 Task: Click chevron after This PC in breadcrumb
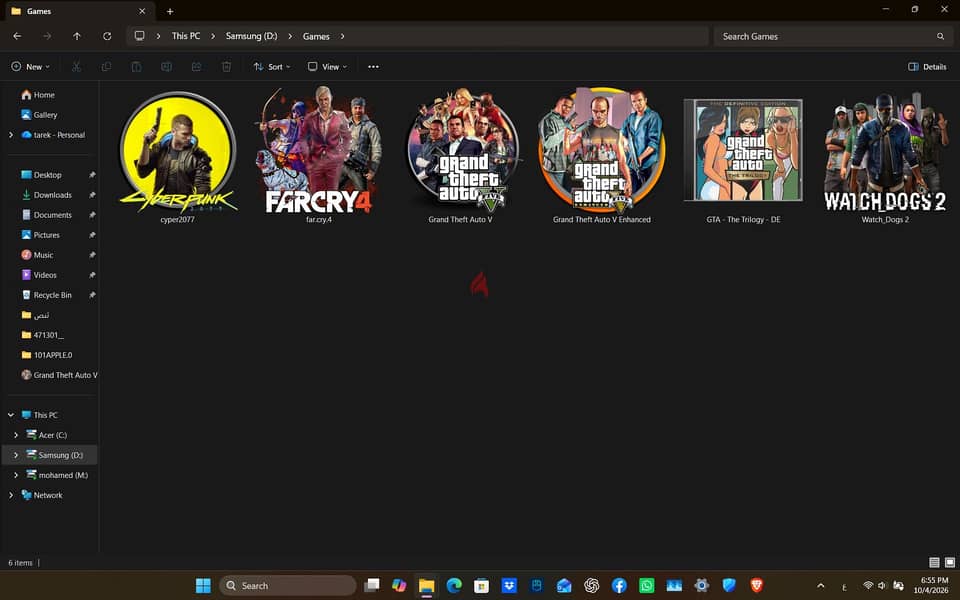213,36
